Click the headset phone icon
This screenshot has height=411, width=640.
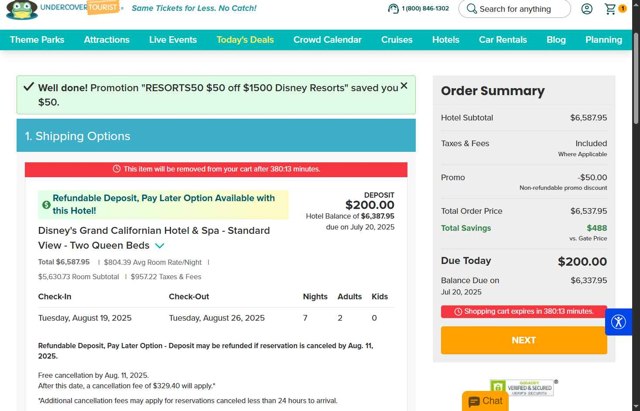[x=393, y=9]
